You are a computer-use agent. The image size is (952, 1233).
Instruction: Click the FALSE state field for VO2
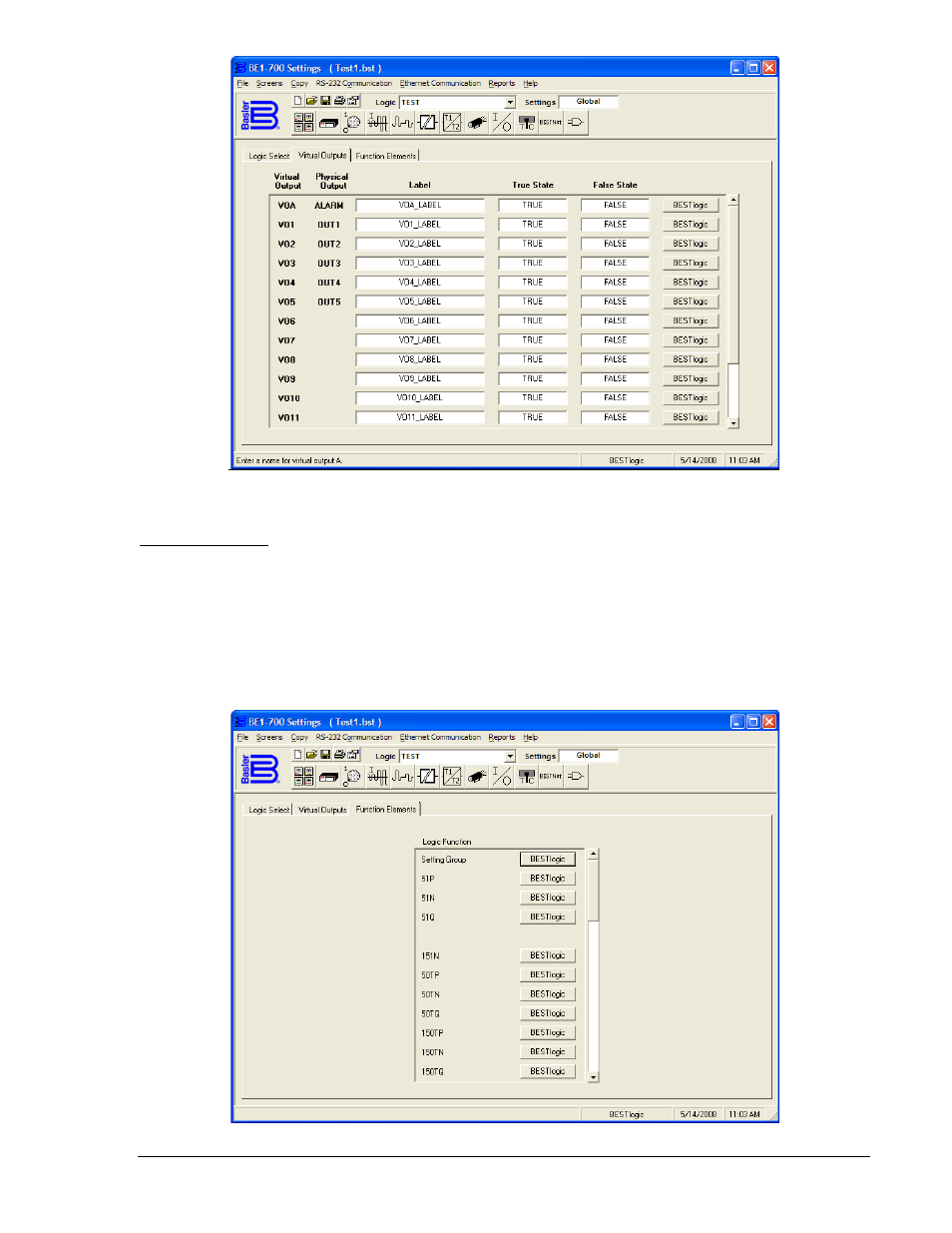[615, 244]
